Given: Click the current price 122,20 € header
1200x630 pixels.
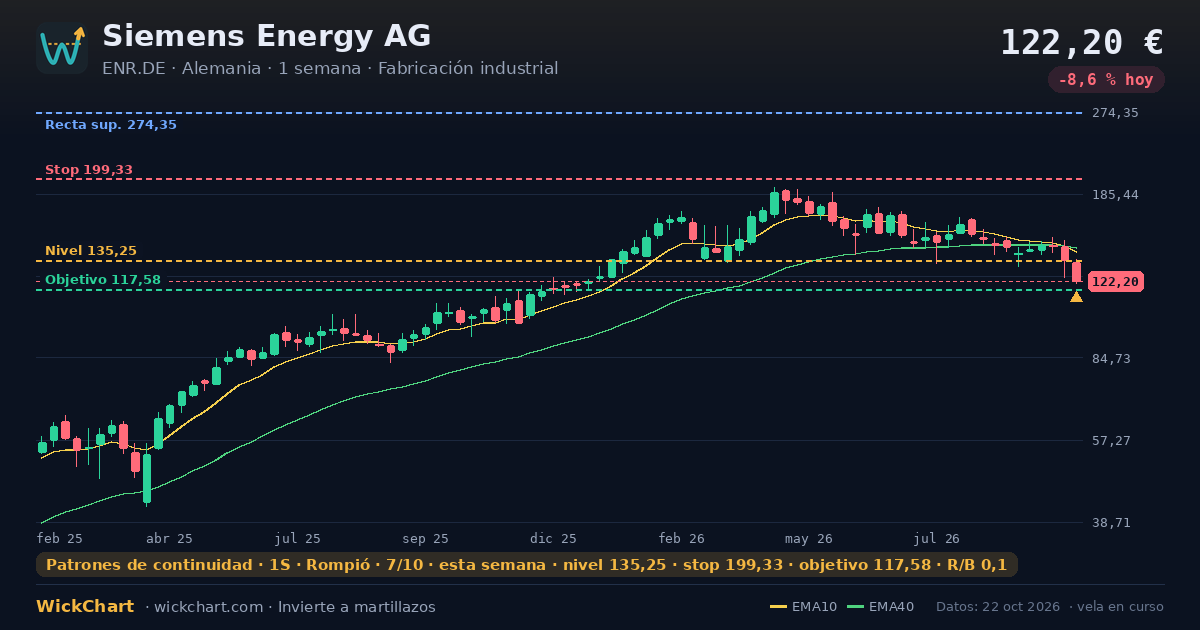Looking at the screenshot, I should click(1082, 42).
